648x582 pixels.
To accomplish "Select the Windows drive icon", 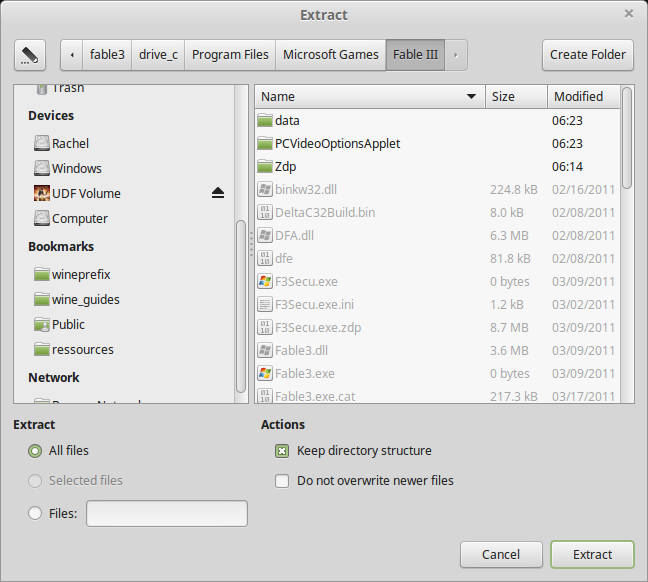I will 41,168.
